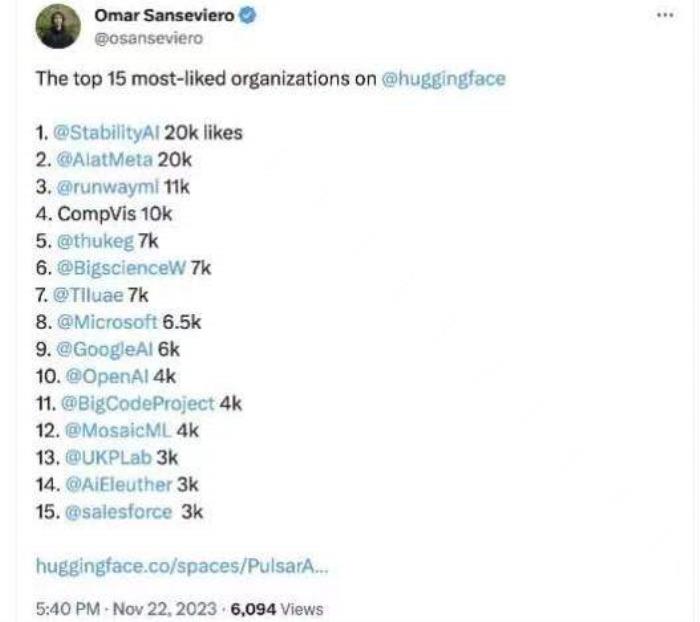700x622 pixels.
Task: Open the @salesforce mention
Action: (118, 512)
